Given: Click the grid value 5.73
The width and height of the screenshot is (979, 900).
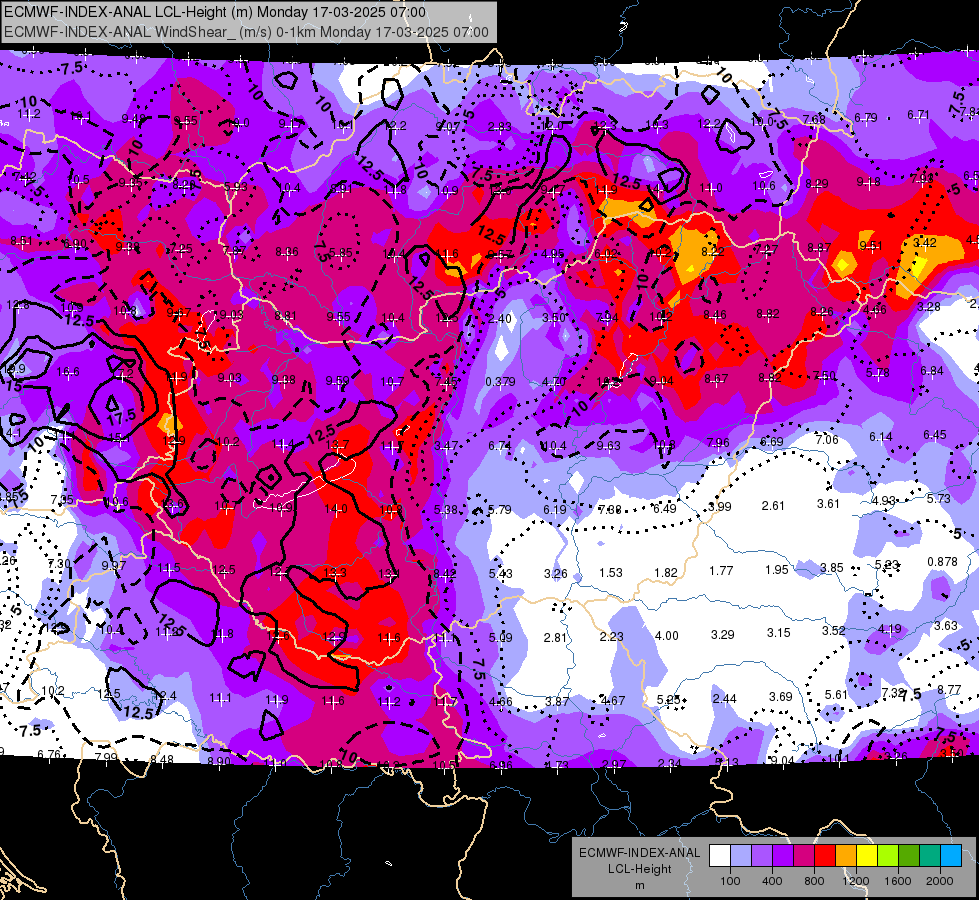Looking at the screenshot, I should tap(938, 498).
